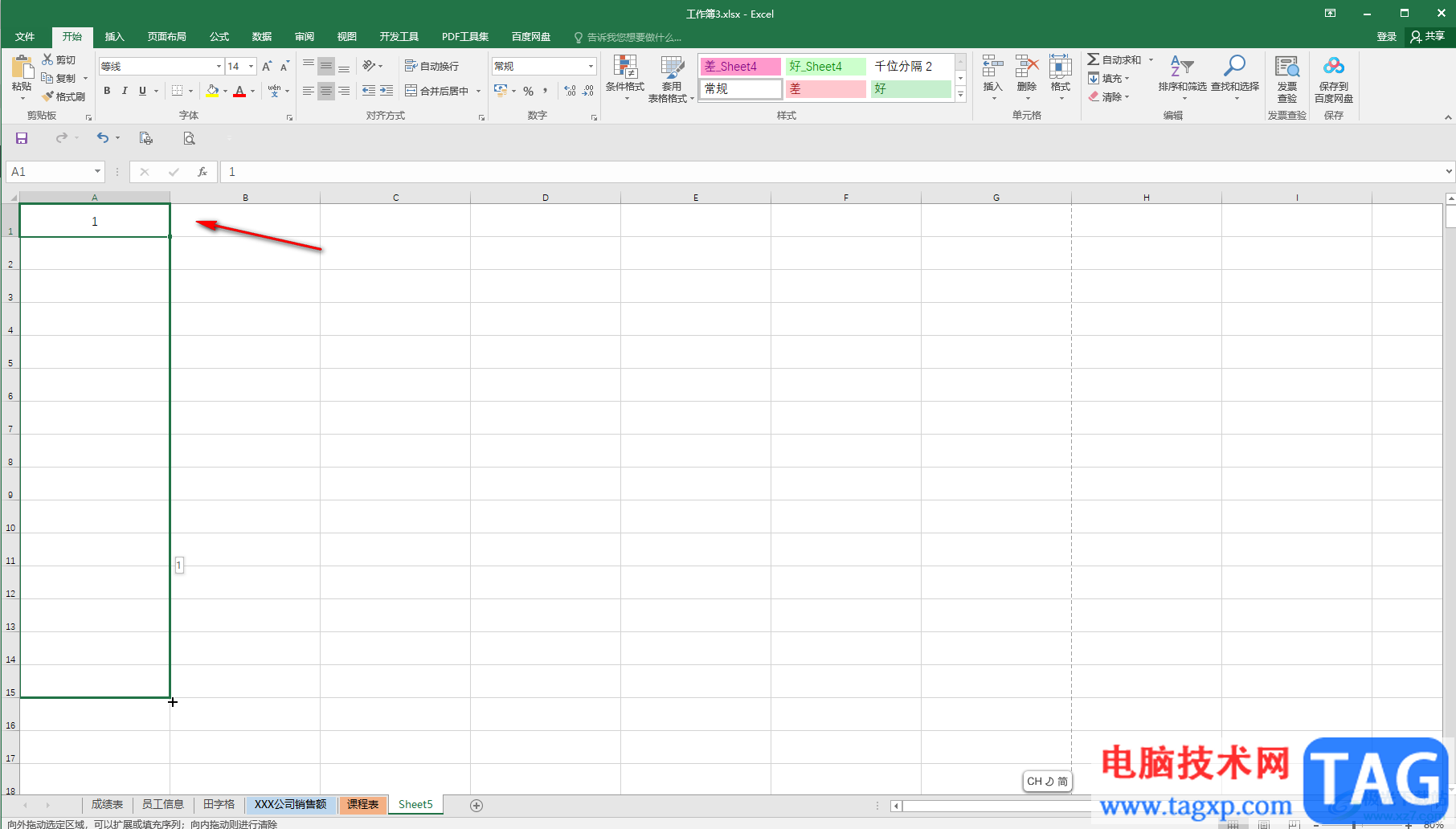This screenshot has height=829, width=1456.
Task: Click the increase decimal icon
Action: click(570, 91)
